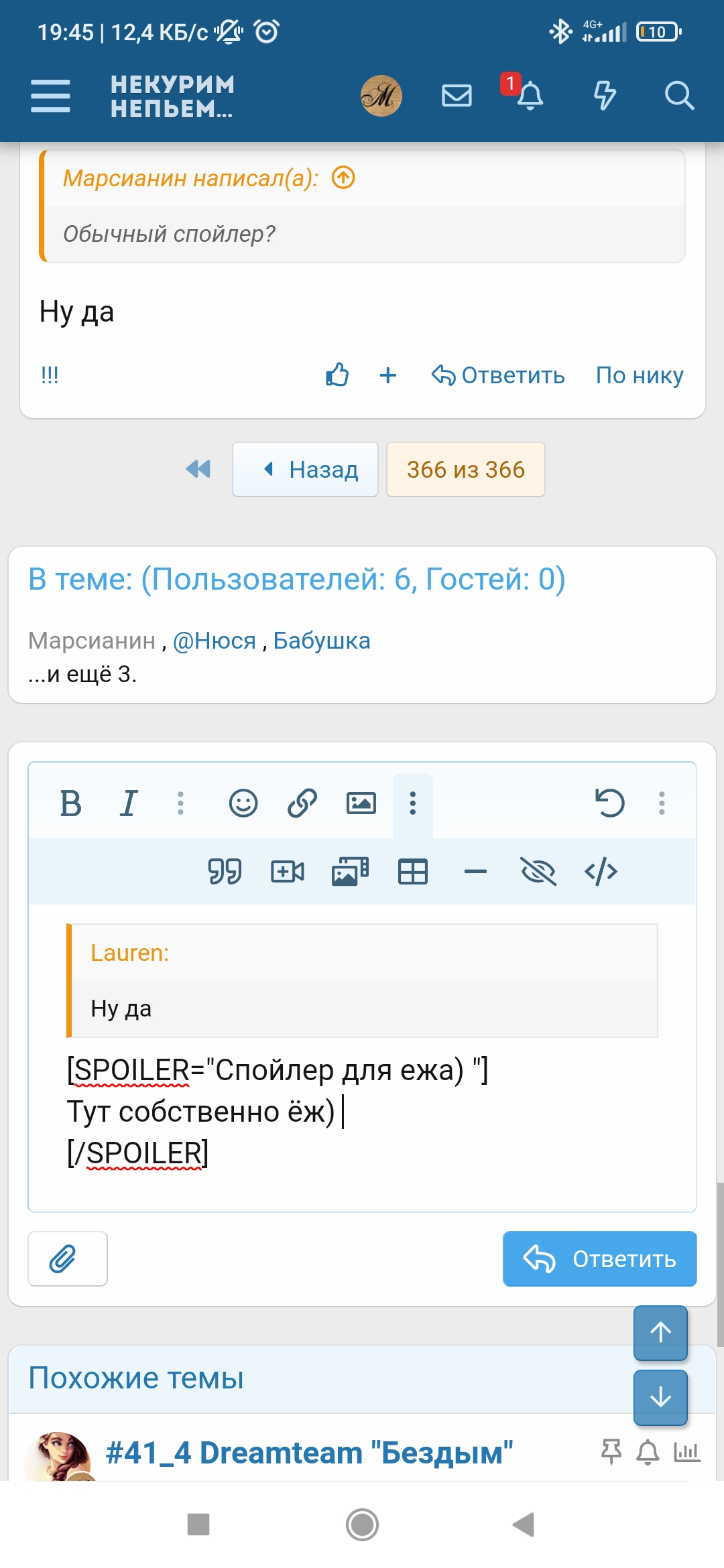Collapse the insert options toolbar row
The image size is (724, 1568).
click(413, 803)
